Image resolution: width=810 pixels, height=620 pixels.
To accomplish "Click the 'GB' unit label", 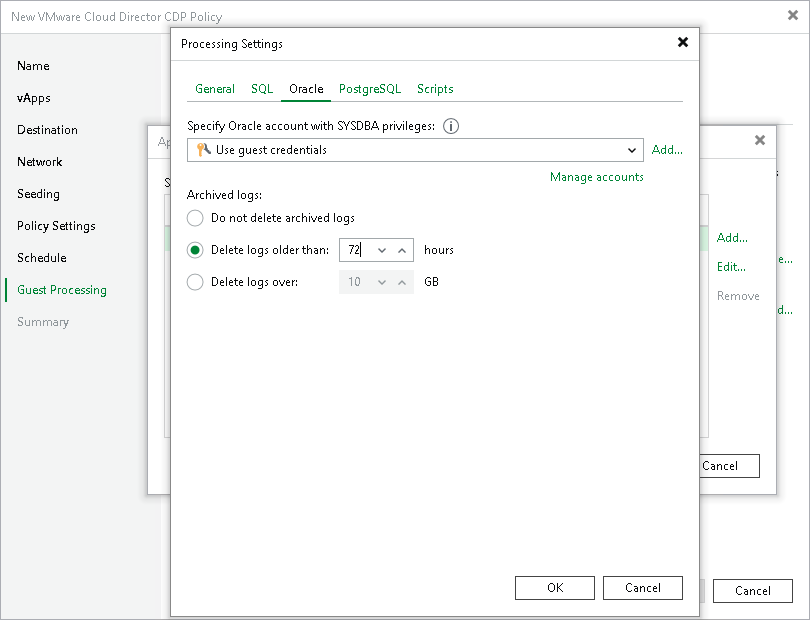I will pos(431,282).
